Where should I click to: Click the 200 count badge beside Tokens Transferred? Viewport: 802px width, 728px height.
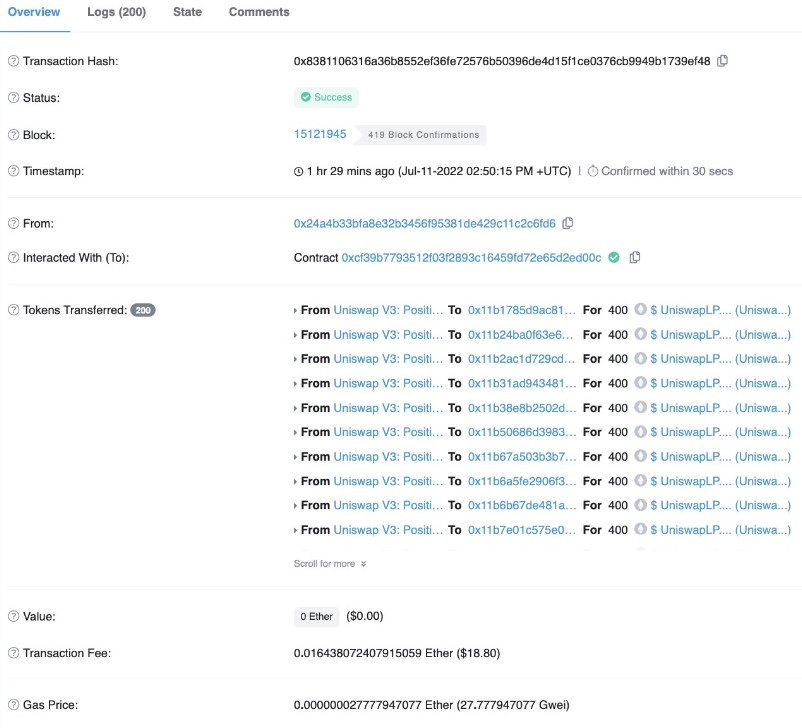point(142,310)
